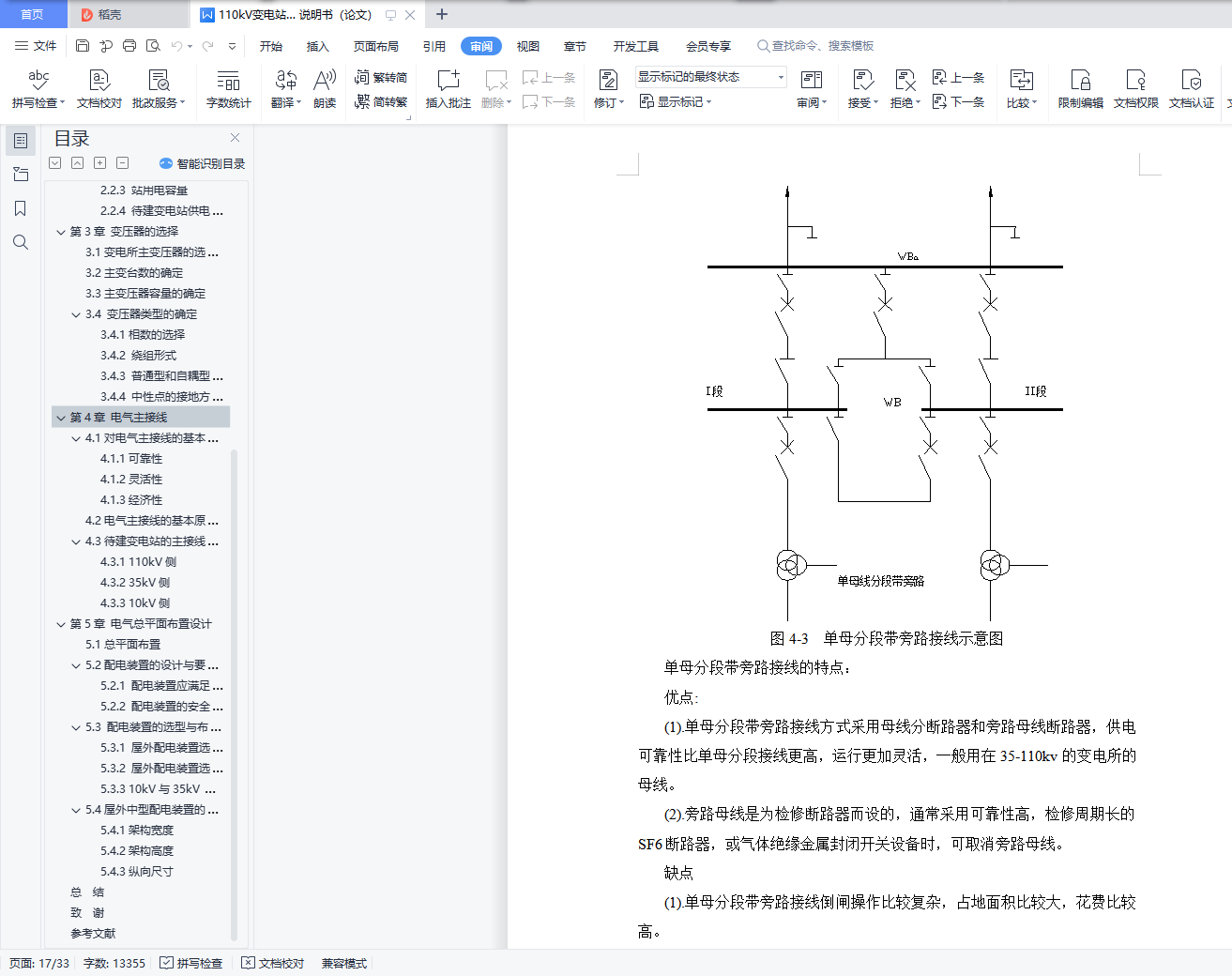This screenshot has width=1232, height=976.
Task: Click the 查找命令、搜索模板 search field
Action: tap(816, 46)
